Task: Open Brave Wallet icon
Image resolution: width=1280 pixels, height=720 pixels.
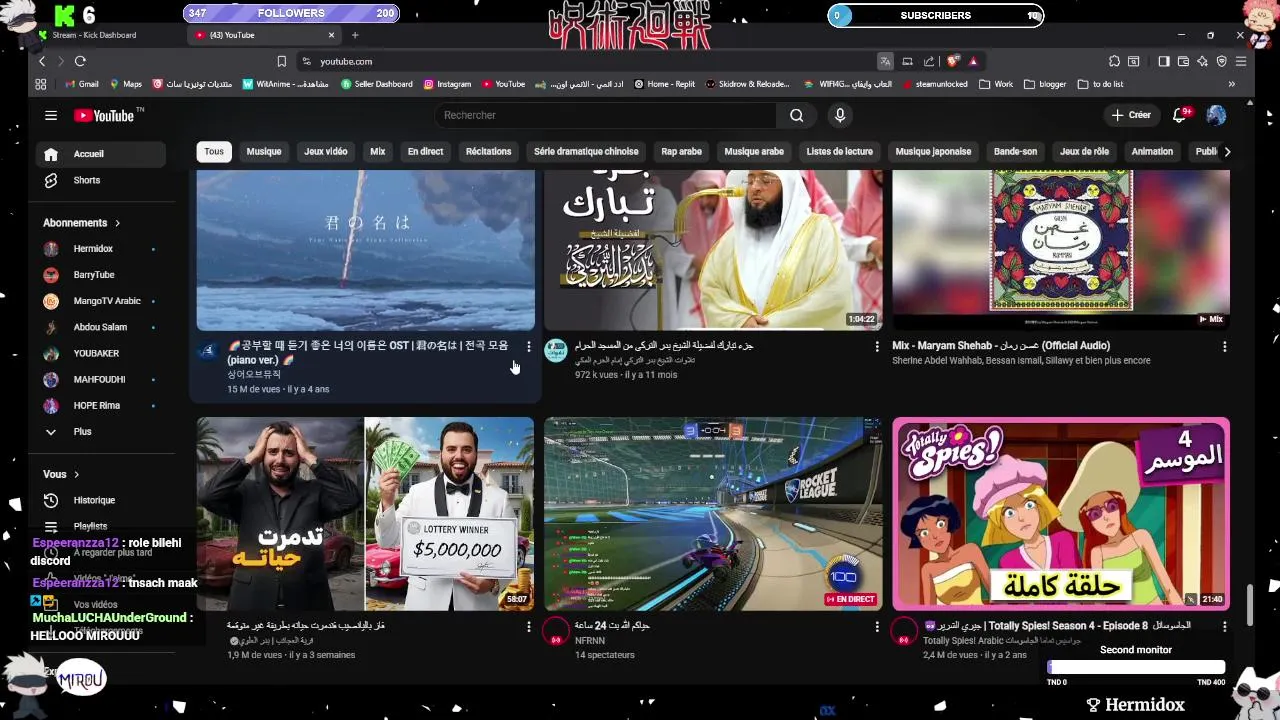Action: 1183,61
